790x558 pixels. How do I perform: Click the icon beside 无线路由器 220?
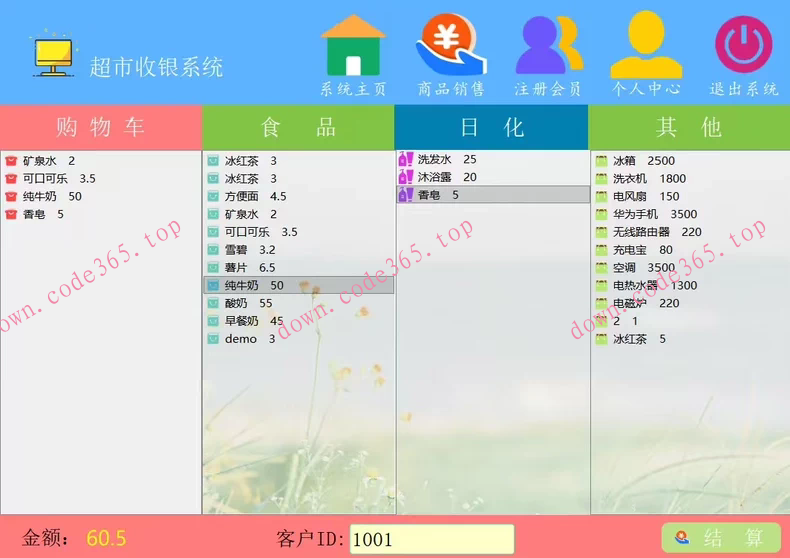point(602,232)
